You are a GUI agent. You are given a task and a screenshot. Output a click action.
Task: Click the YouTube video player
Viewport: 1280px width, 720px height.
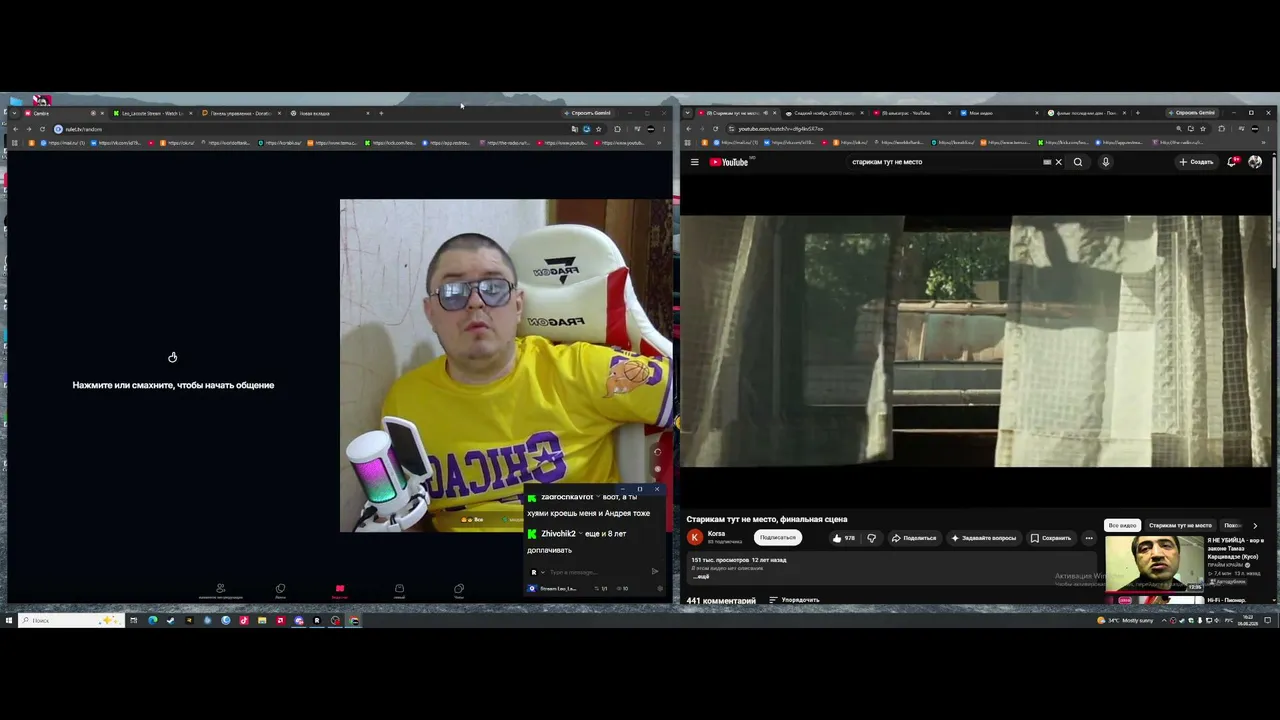click(x=976, y=341)
